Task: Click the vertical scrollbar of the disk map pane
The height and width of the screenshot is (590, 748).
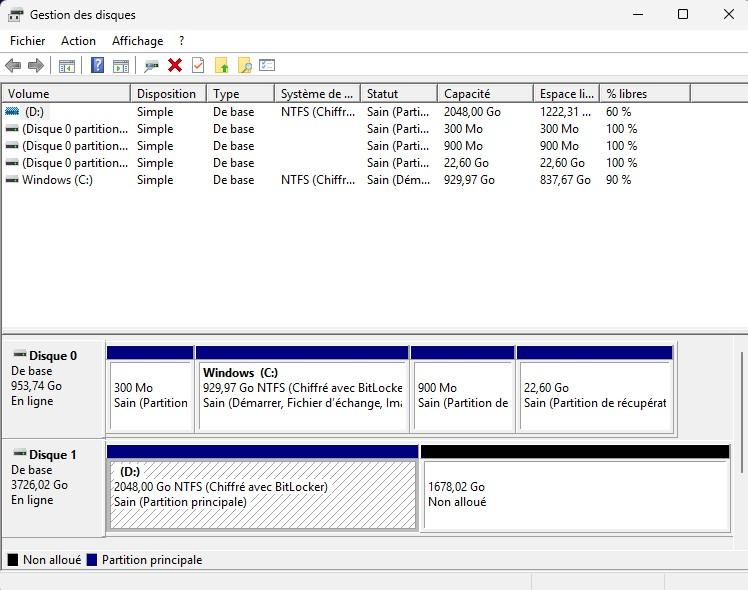Action: pos(741,413)
